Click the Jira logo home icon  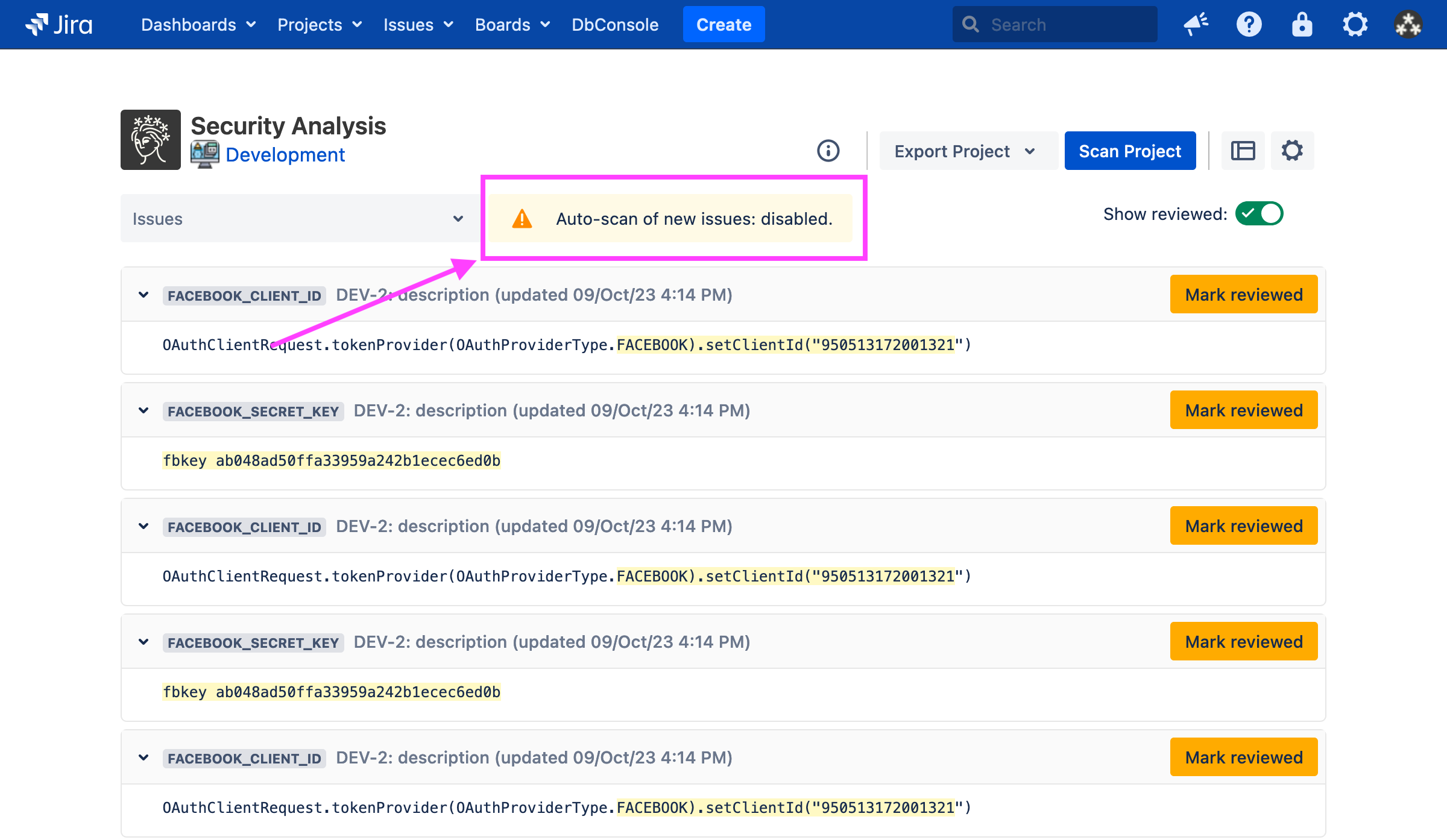(59, 25)
